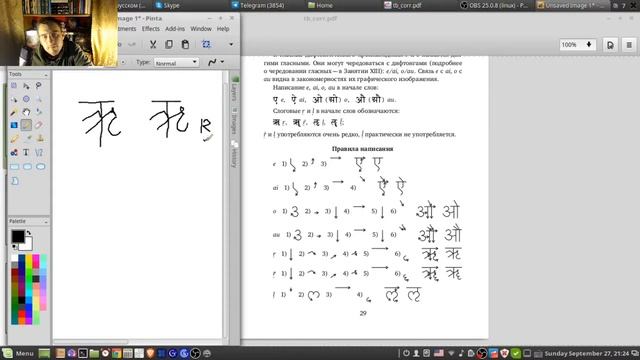Select the Recolor tool
The image size is (640, 360).
14,153
